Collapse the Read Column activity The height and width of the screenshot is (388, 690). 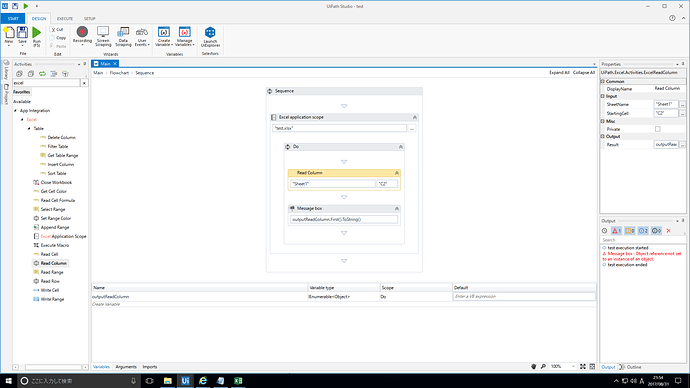[x=396, y=173]
